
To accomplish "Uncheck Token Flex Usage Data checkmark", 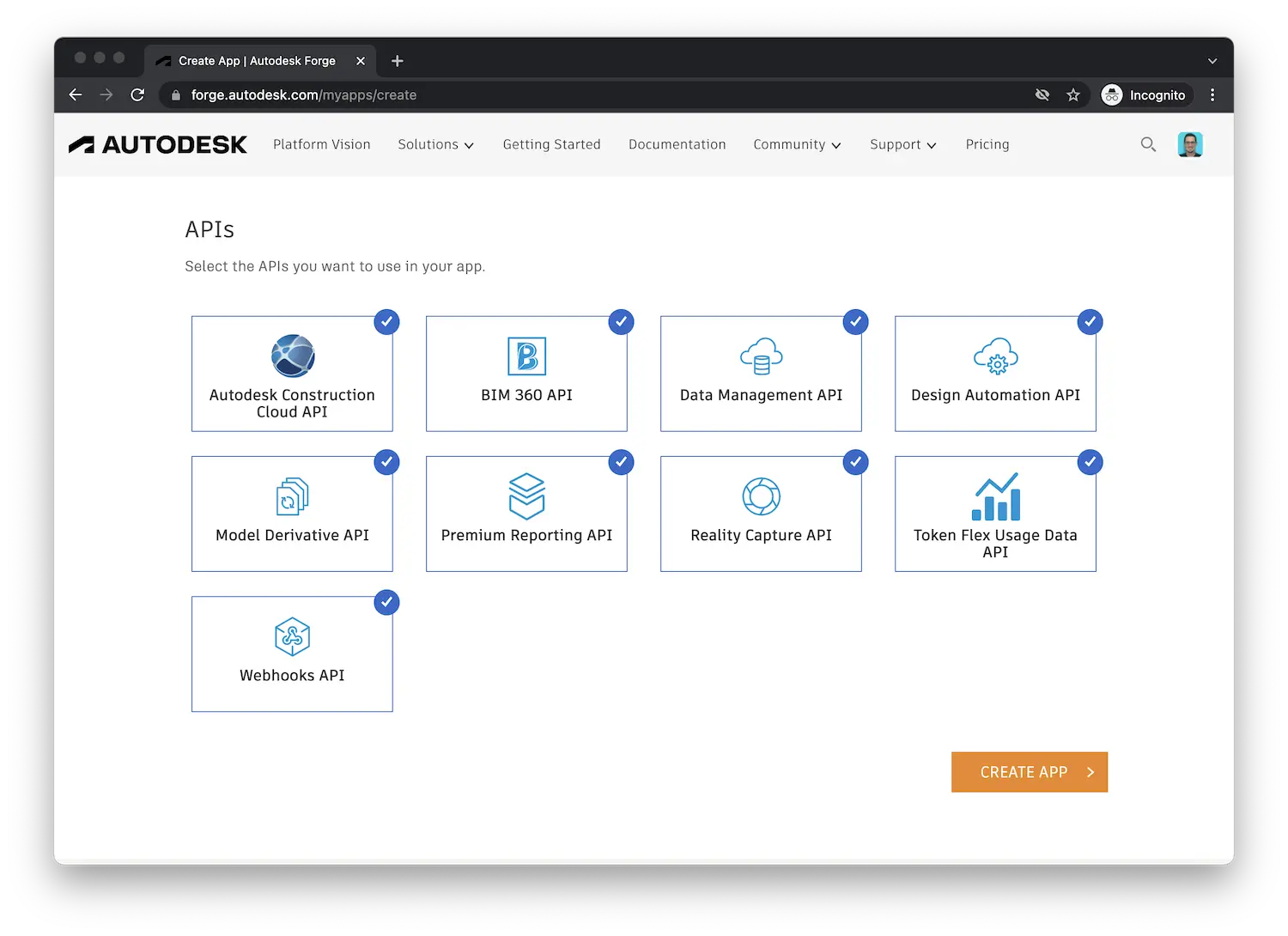I will [1091, 462].
